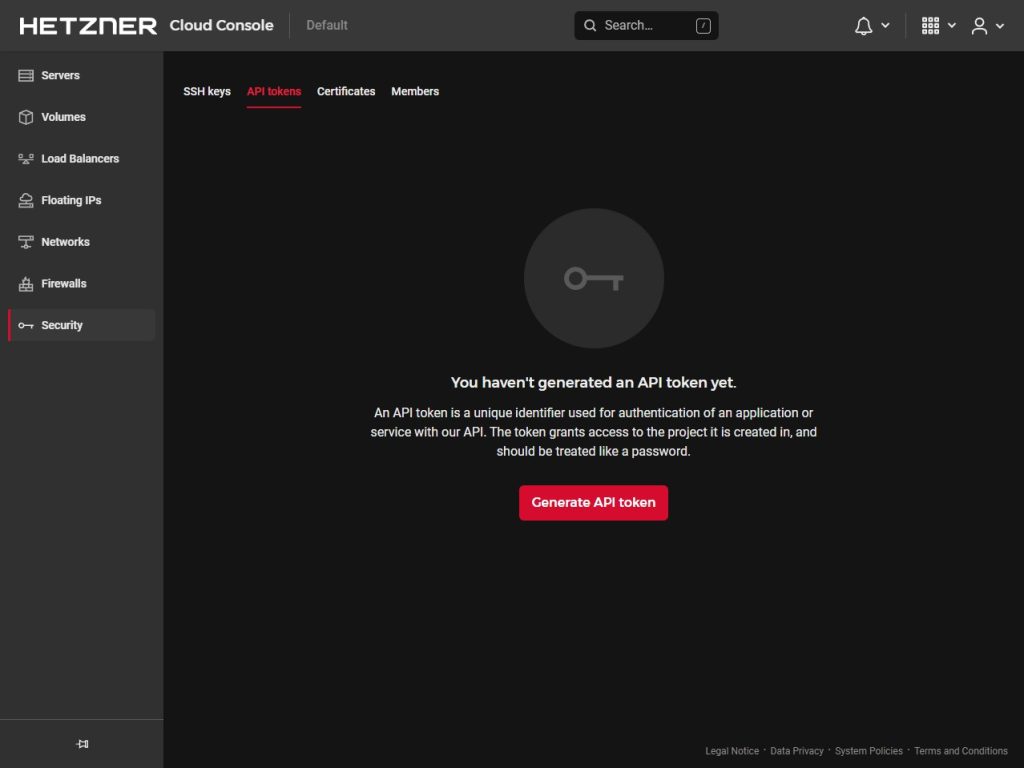The width and height of the screenshot is (1024, 768).
Task: Expand the apps grid dropdown
Action: (938, 26)
